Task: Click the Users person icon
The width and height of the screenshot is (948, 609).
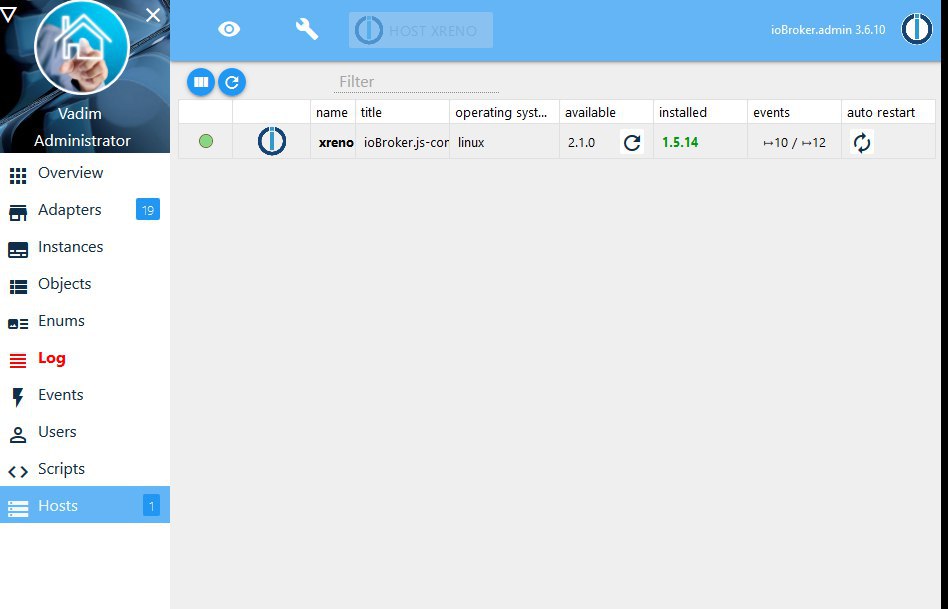Action: [x=18, y=435]
